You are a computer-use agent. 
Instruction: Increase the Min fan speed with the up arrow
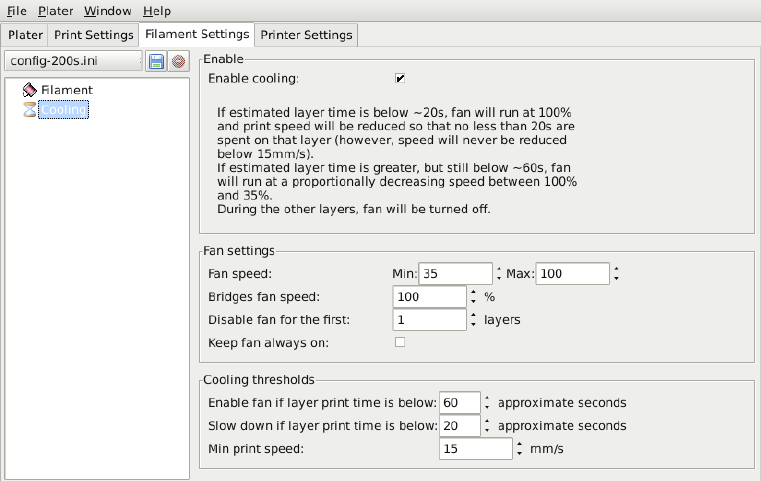coord(498,269)
